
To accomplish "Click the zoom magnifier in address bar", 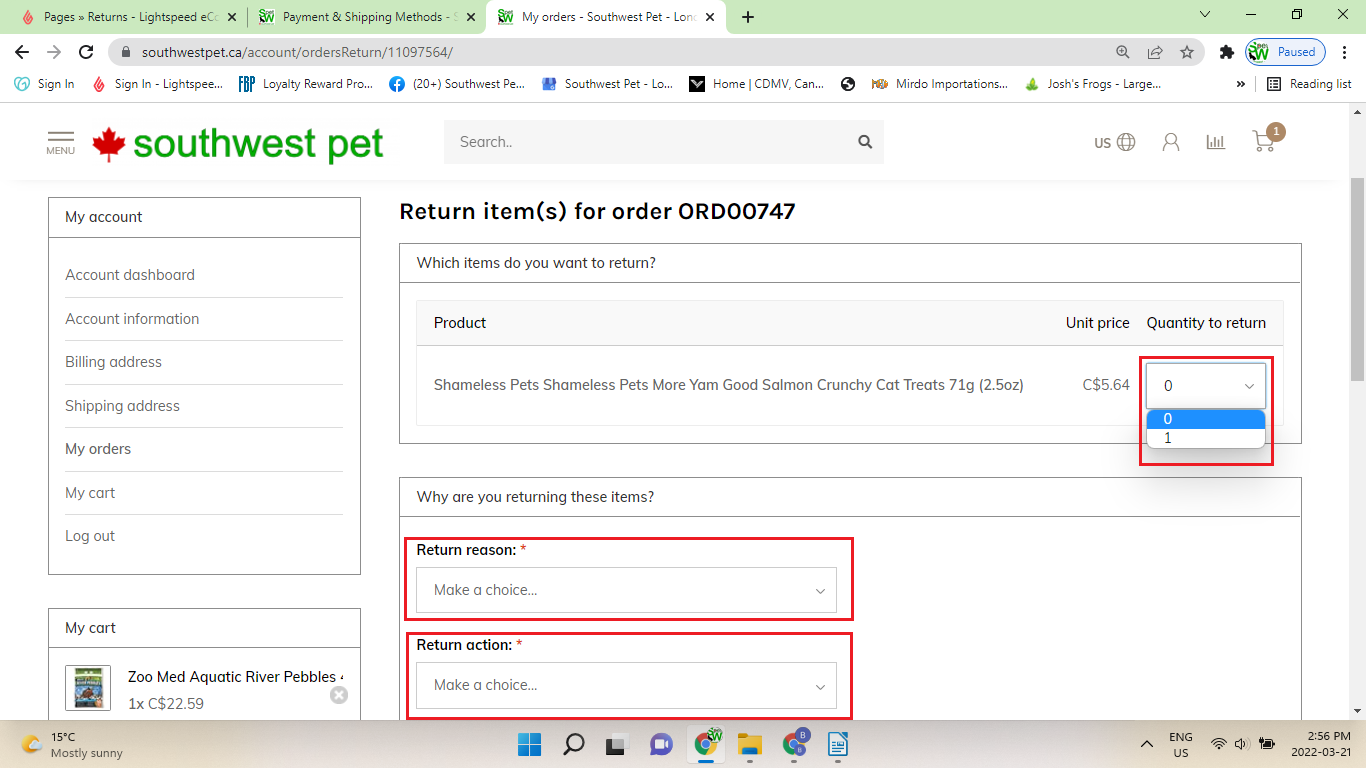I will click(1123, 52).
